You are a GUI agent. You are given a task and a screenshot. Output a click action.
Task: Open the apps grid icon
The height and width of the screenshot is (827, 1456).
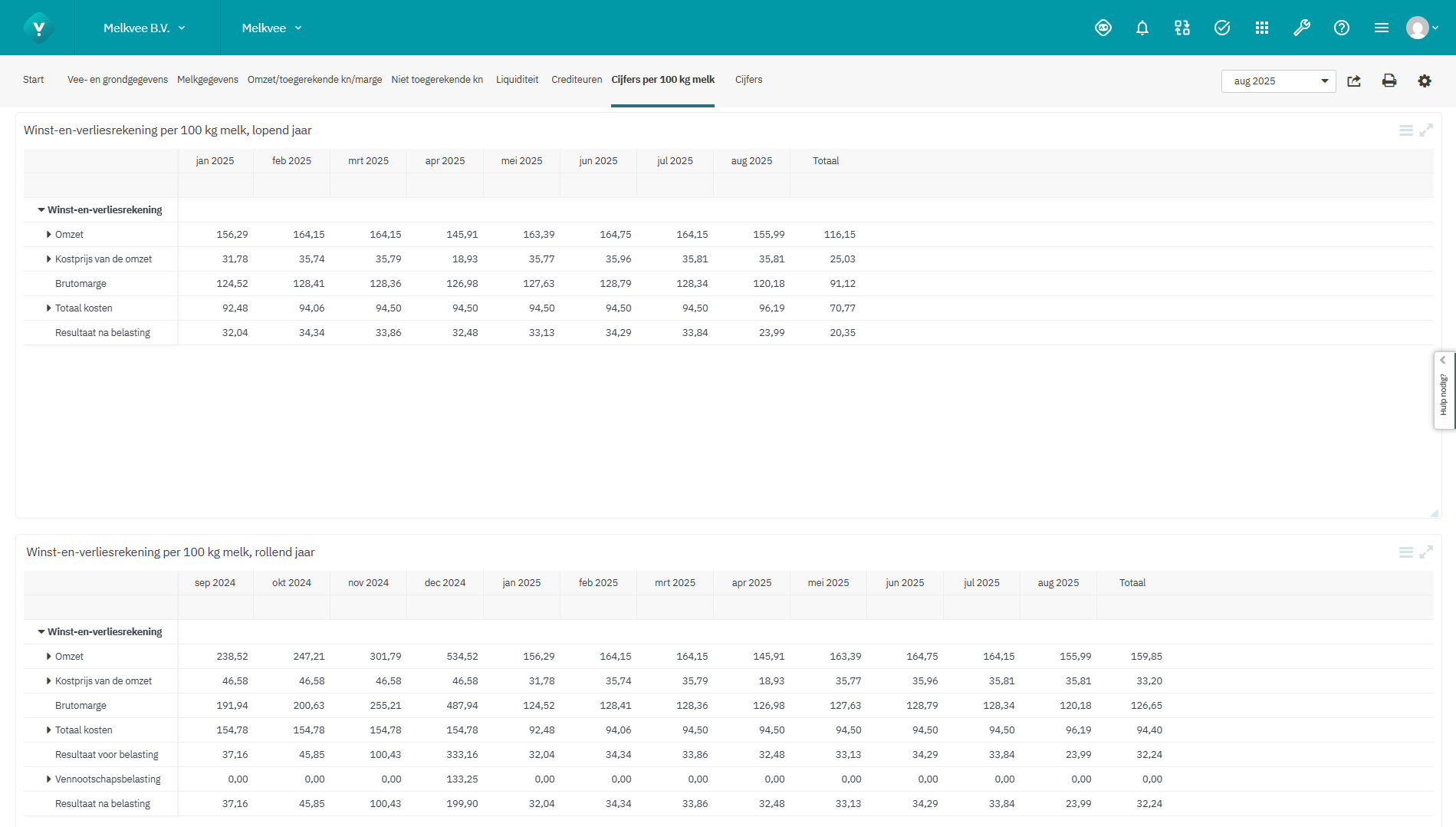pyautogui.click(x=1261, y=28)
